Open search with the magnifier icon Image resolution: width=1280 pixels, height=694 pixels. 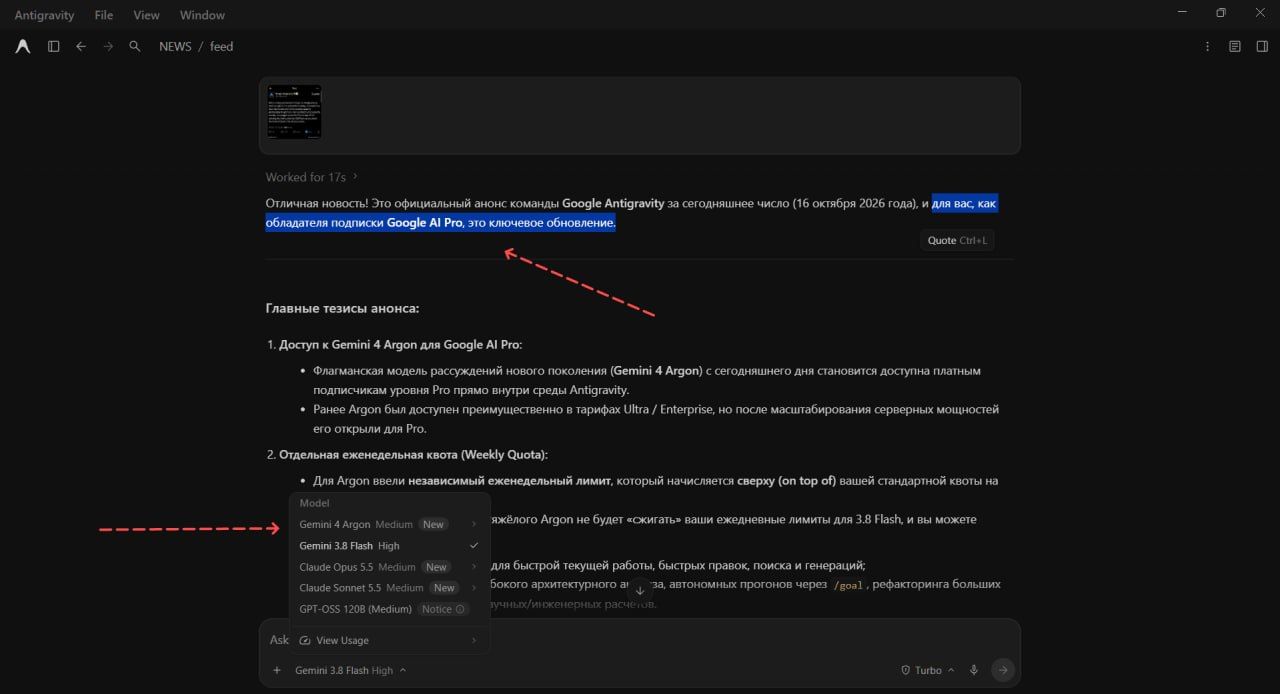(x=135, y=46)
